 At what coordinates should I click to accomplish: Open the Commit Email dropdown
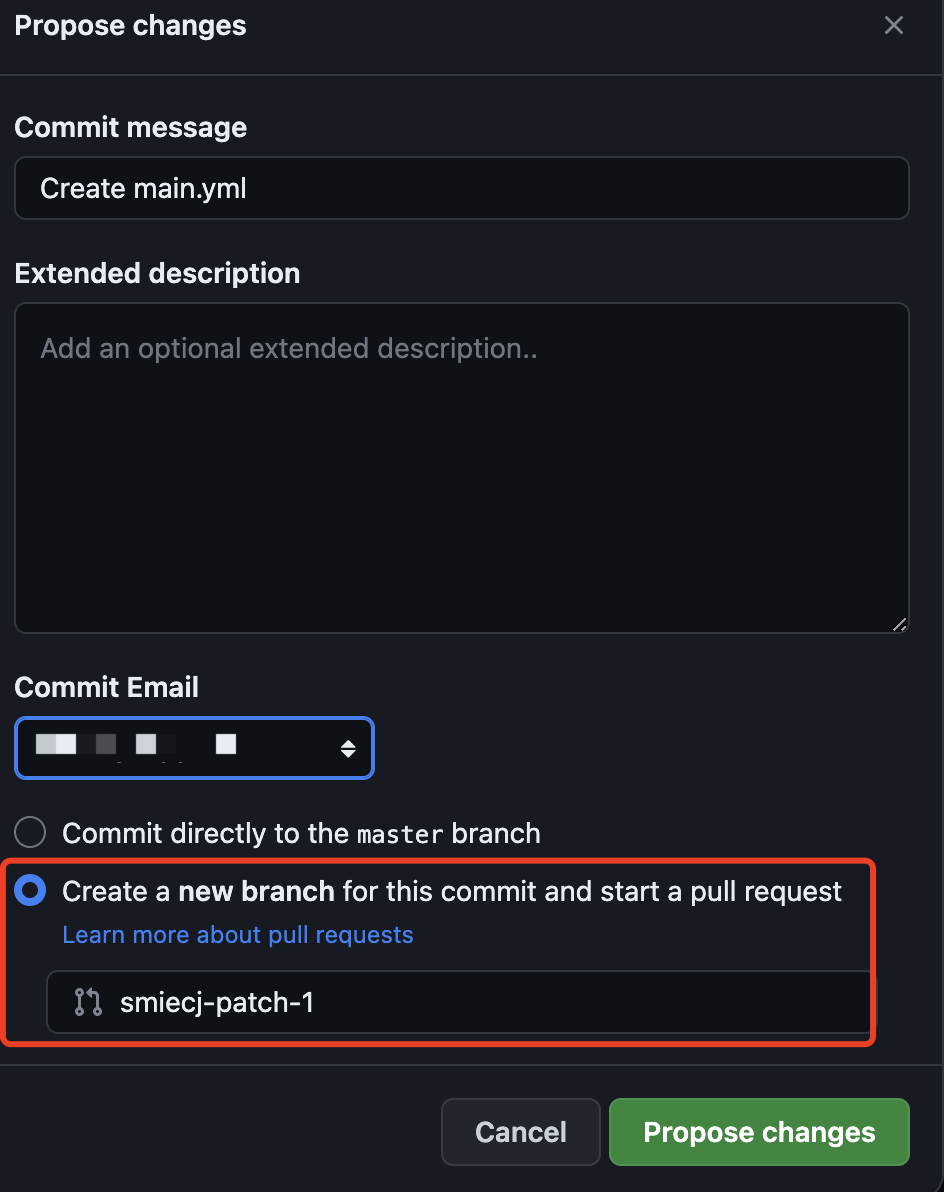click(x=195, y=748)
